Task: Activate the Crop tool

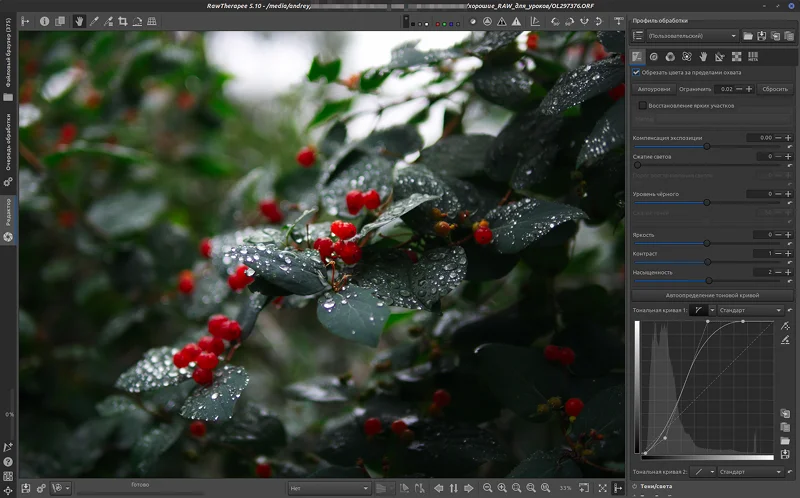Action: click(x=122, y=20)
